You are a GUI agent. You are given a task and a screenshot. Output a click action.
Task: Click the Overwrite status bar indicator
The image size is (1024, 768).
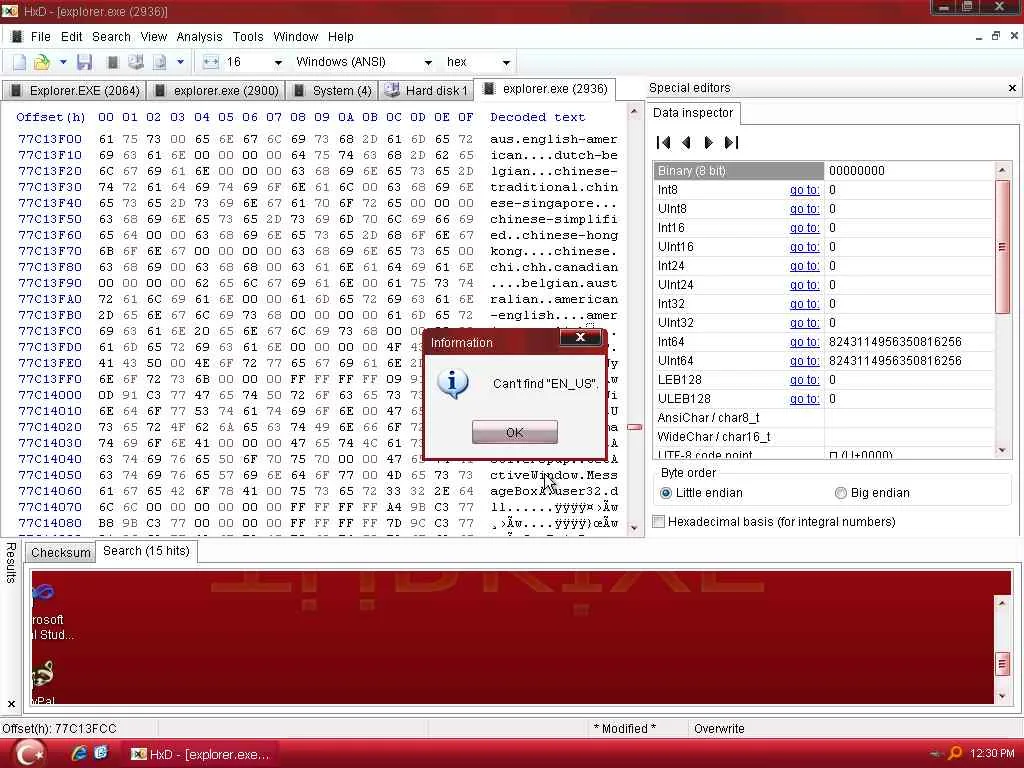pos(719,728)
